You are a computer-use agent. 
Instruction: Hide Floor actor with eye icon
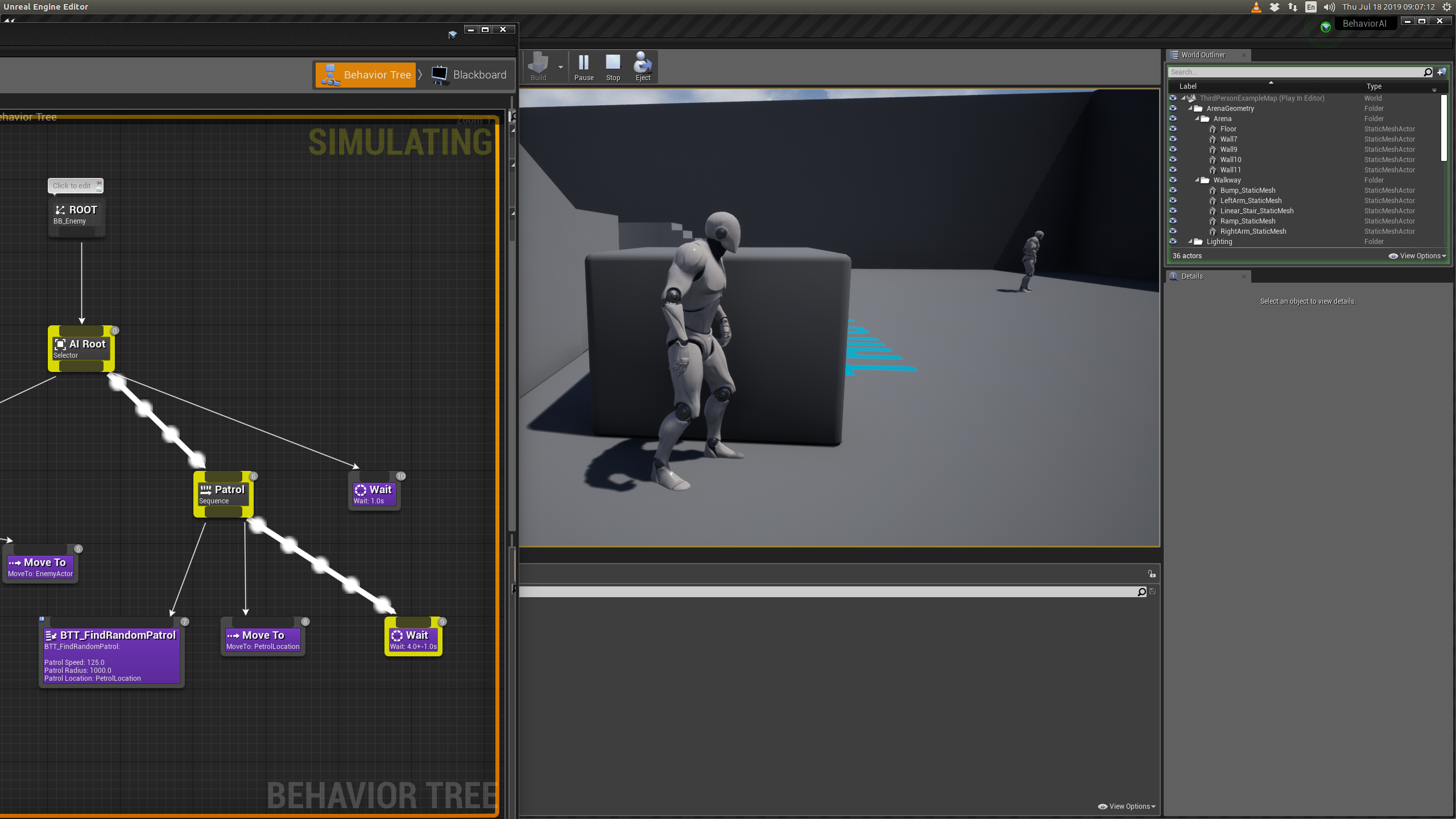click(x=1173, y=129)
